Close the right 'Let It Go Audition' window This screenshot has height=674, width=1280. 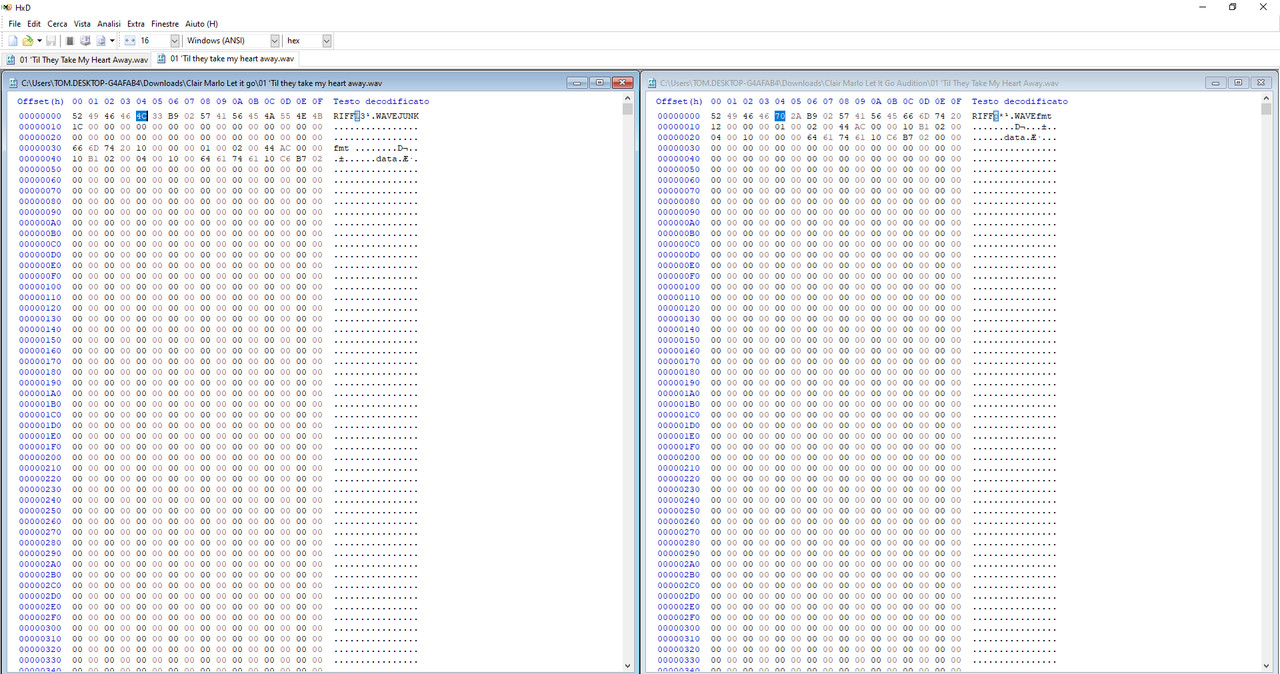point(1261,83)
